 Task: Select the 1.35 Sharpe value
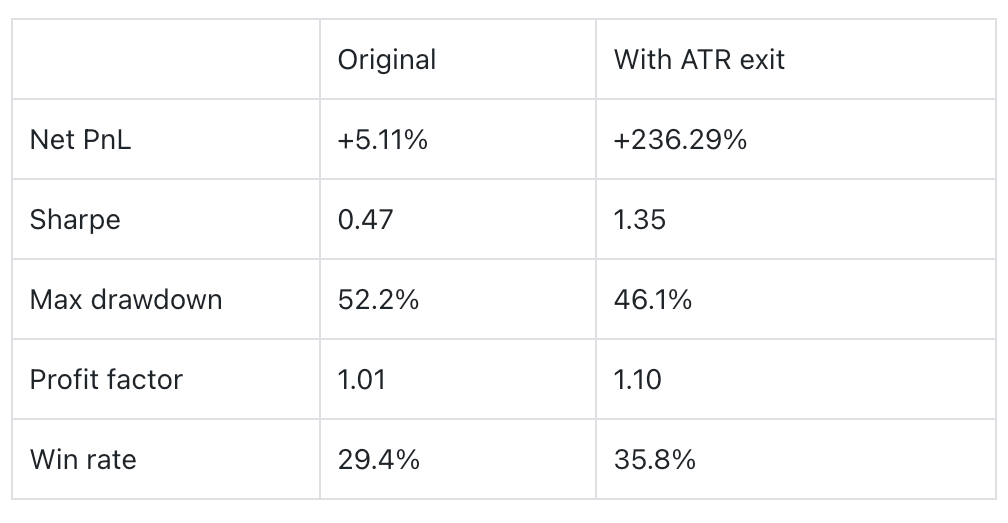(640, 220)
